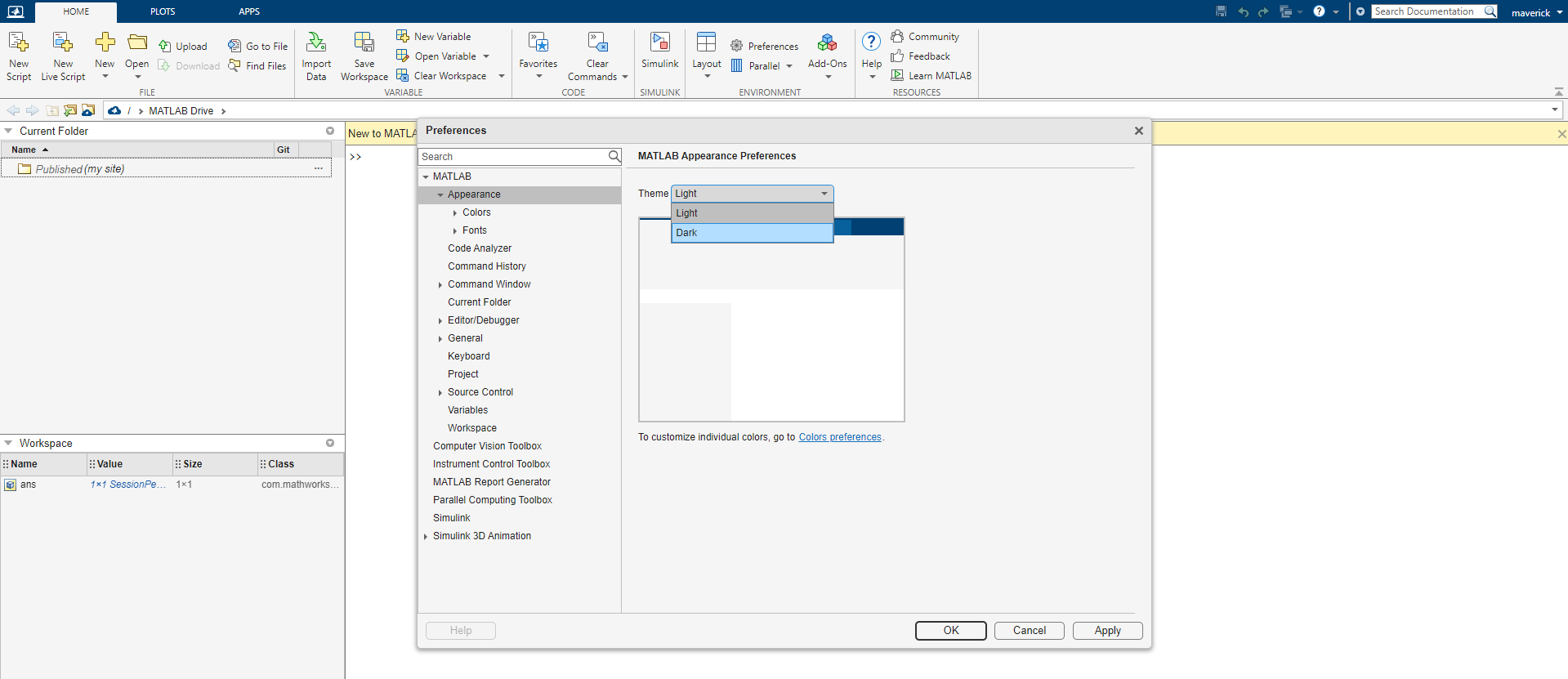Expand the Editor/Debugger tree node

440,320
